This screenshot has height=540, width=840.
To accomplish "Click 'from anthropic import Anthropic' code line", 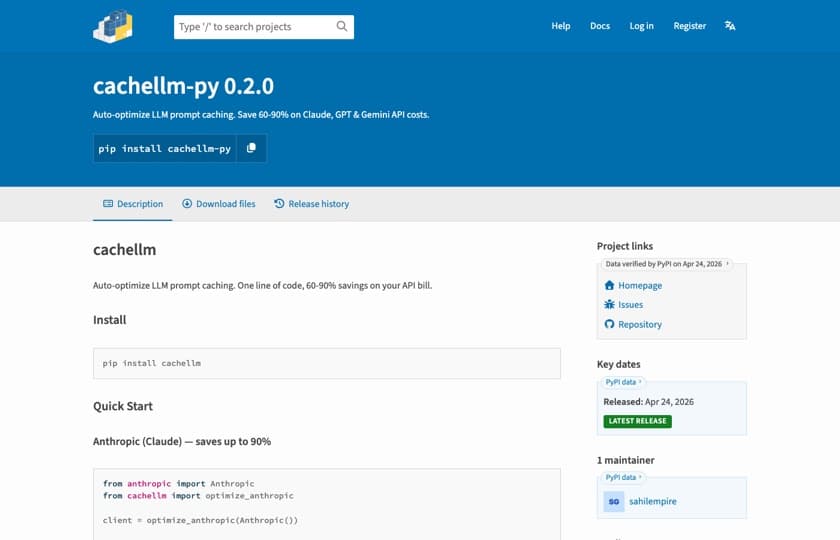I will pos(178,484).
